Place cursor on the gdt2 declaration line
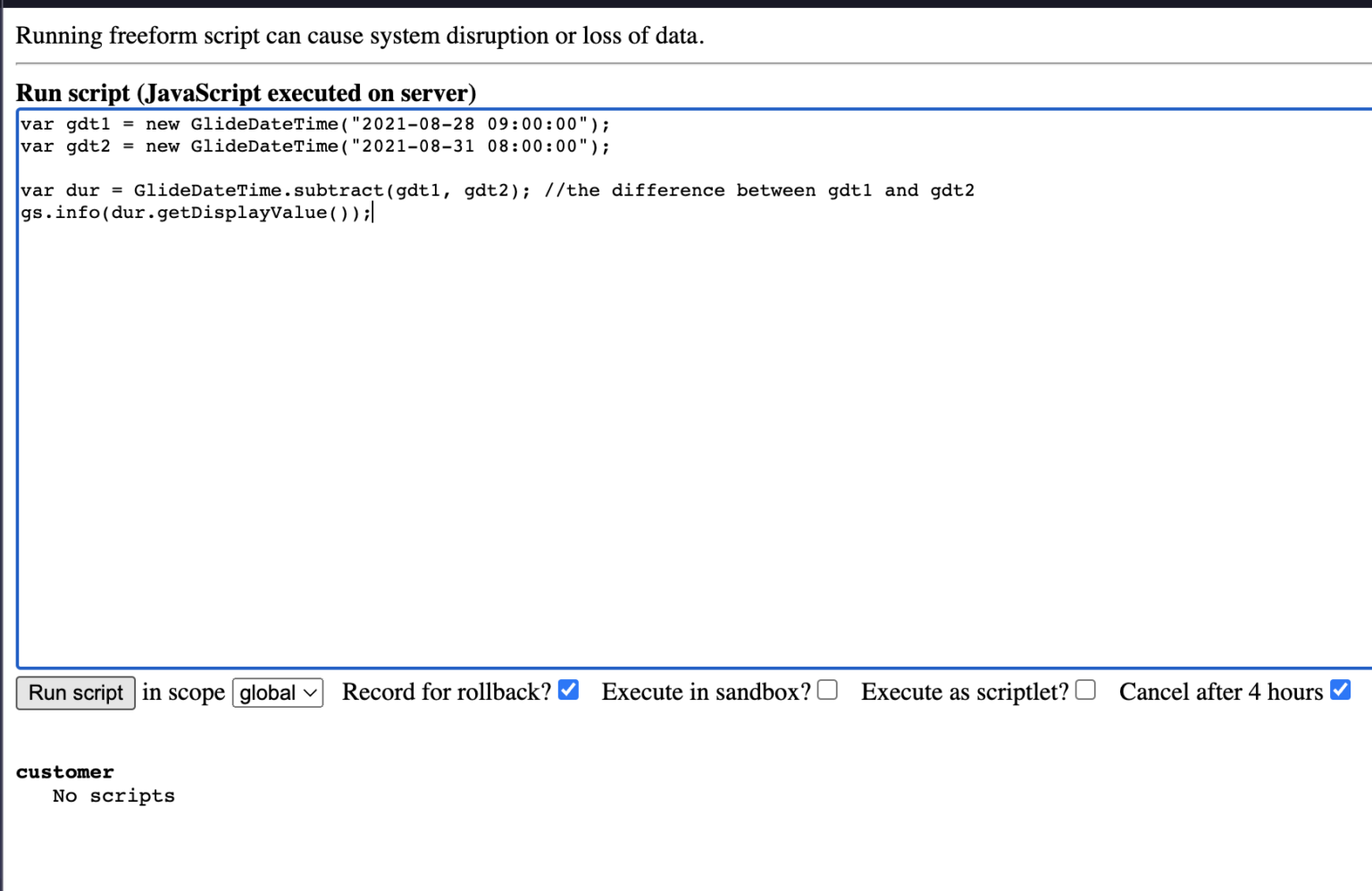Viewport: 1372px width, 891px height. click(313, 146)
